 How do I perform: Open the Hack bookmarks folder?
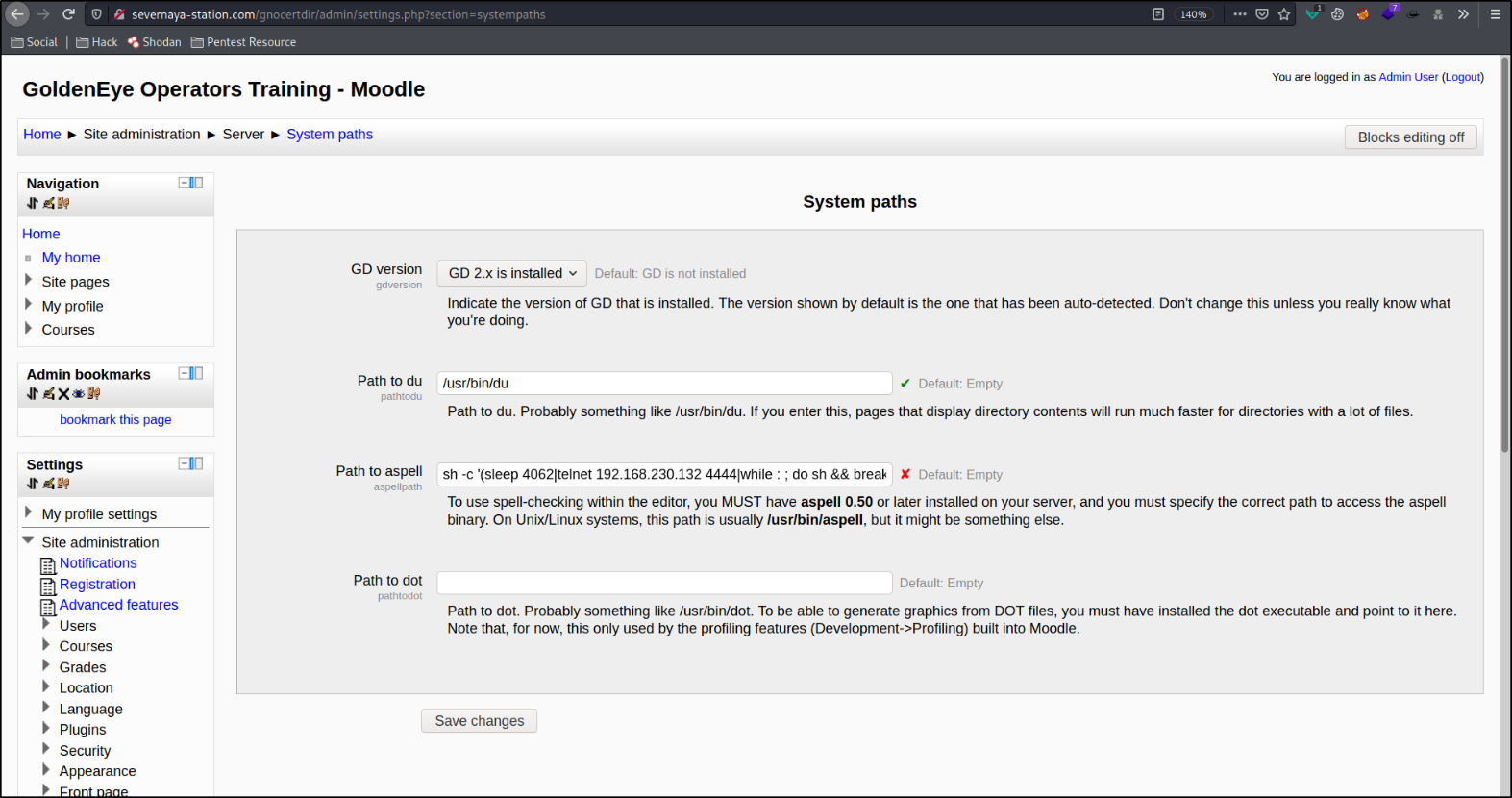97,42
